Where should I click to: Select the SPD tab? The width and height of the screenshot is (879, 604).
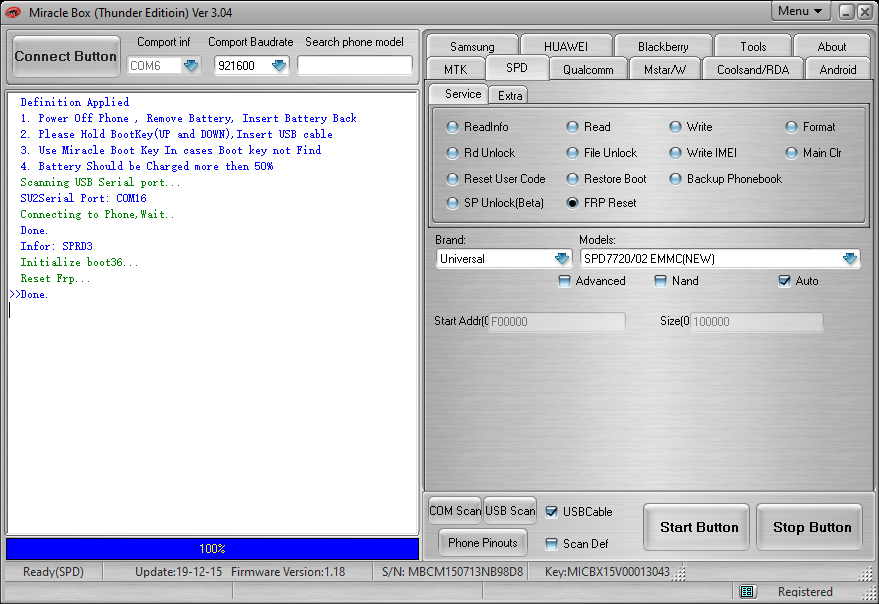pos(516,68)
